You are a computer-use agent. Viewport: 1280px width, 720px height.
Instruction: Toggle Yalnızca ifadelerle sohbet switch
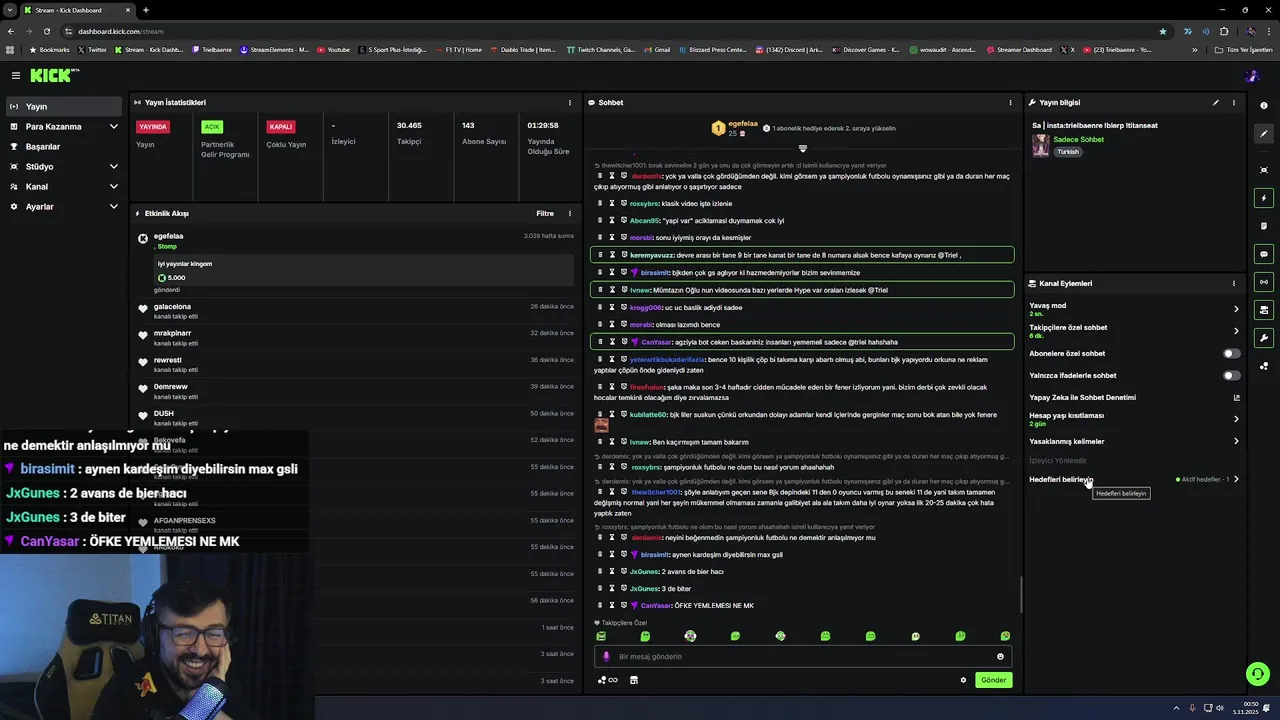(x=1232, y=375)
